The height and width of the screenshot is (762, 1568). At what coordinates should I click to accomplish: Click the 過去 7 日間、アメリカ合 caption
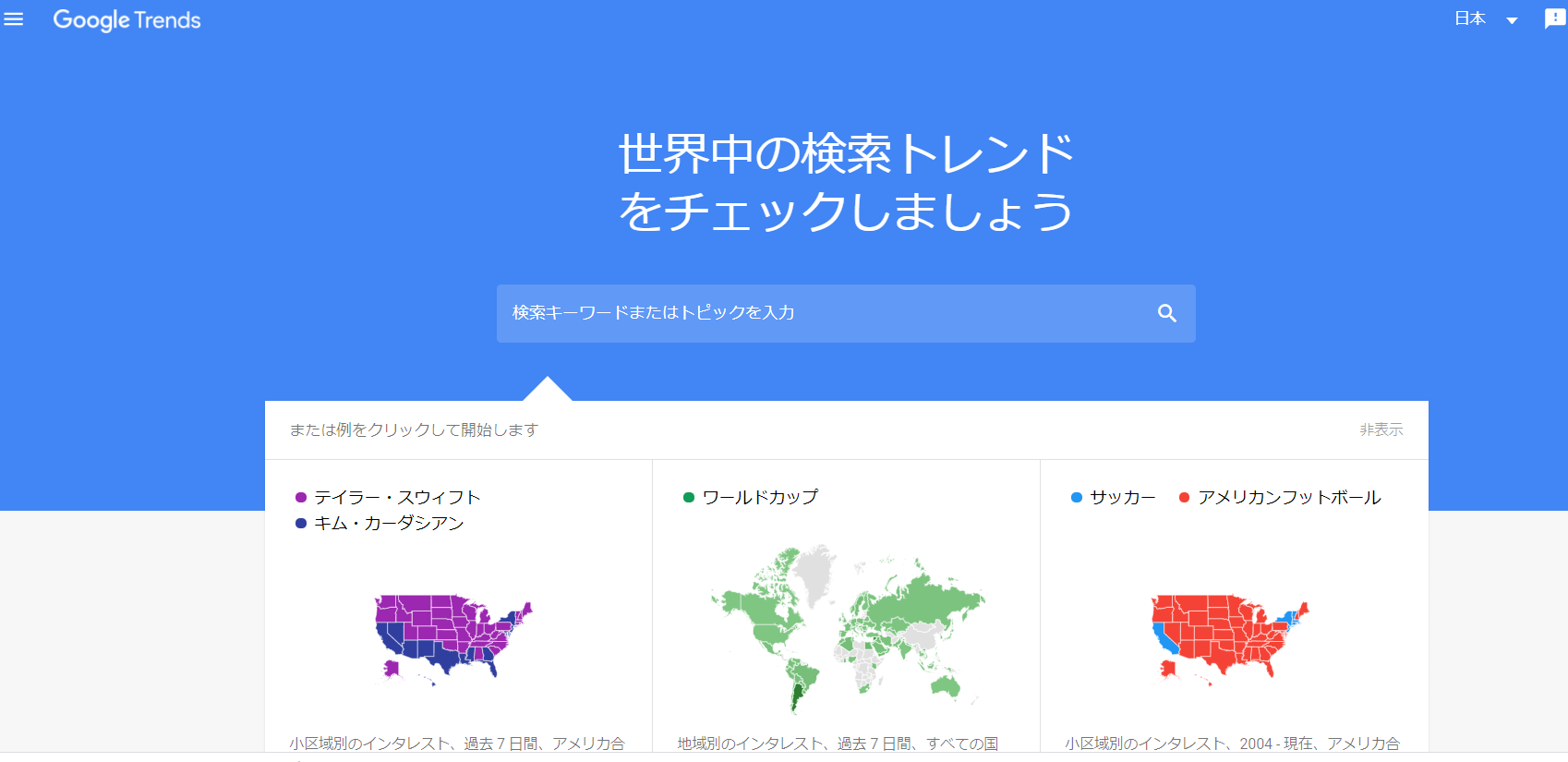click(544, 744)
